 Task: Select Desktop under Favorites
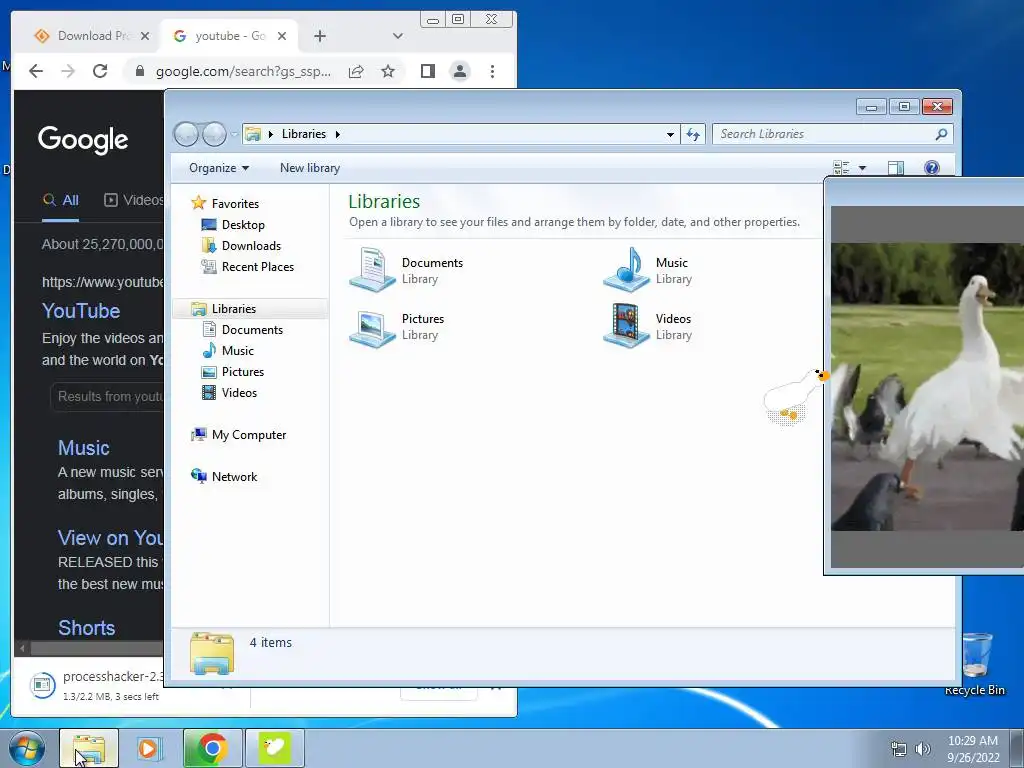click(243, 225)
